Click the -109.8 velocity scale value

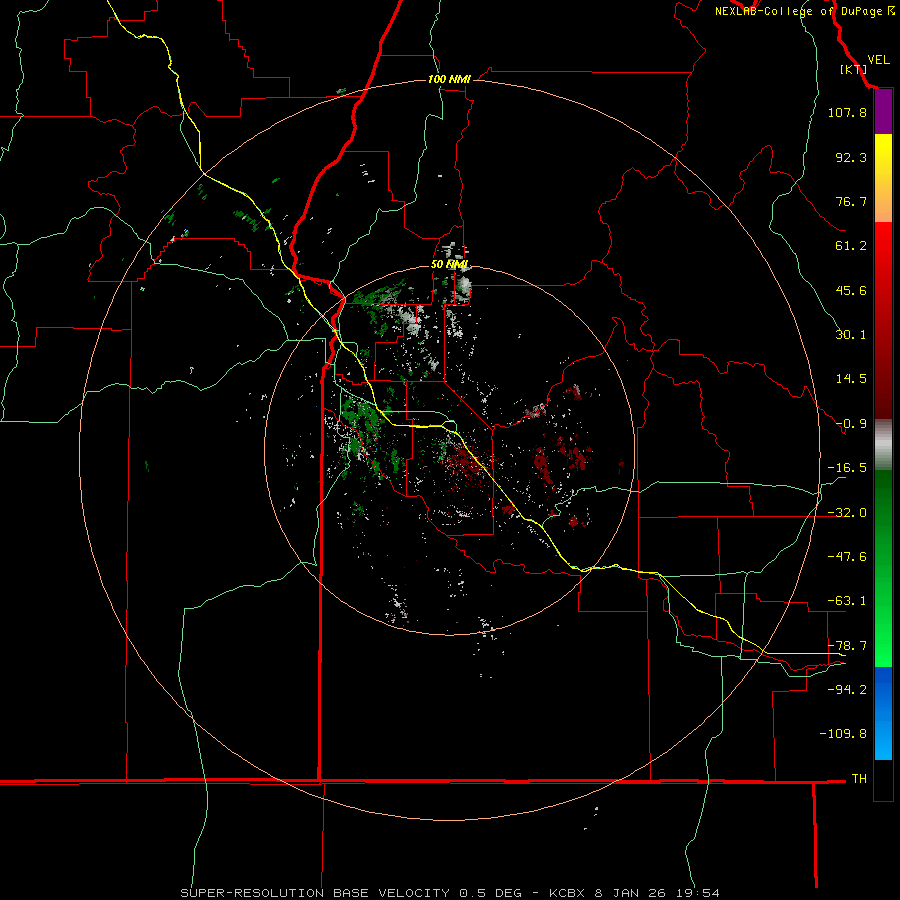tap(843, 734)
